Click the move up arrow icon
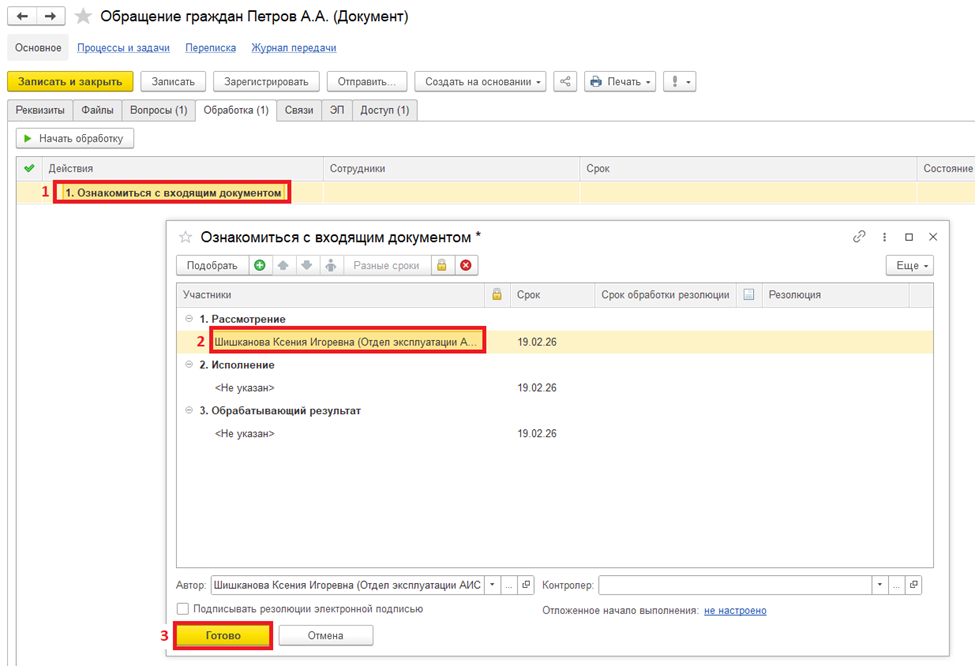975x666 pixels. [284, 266]
